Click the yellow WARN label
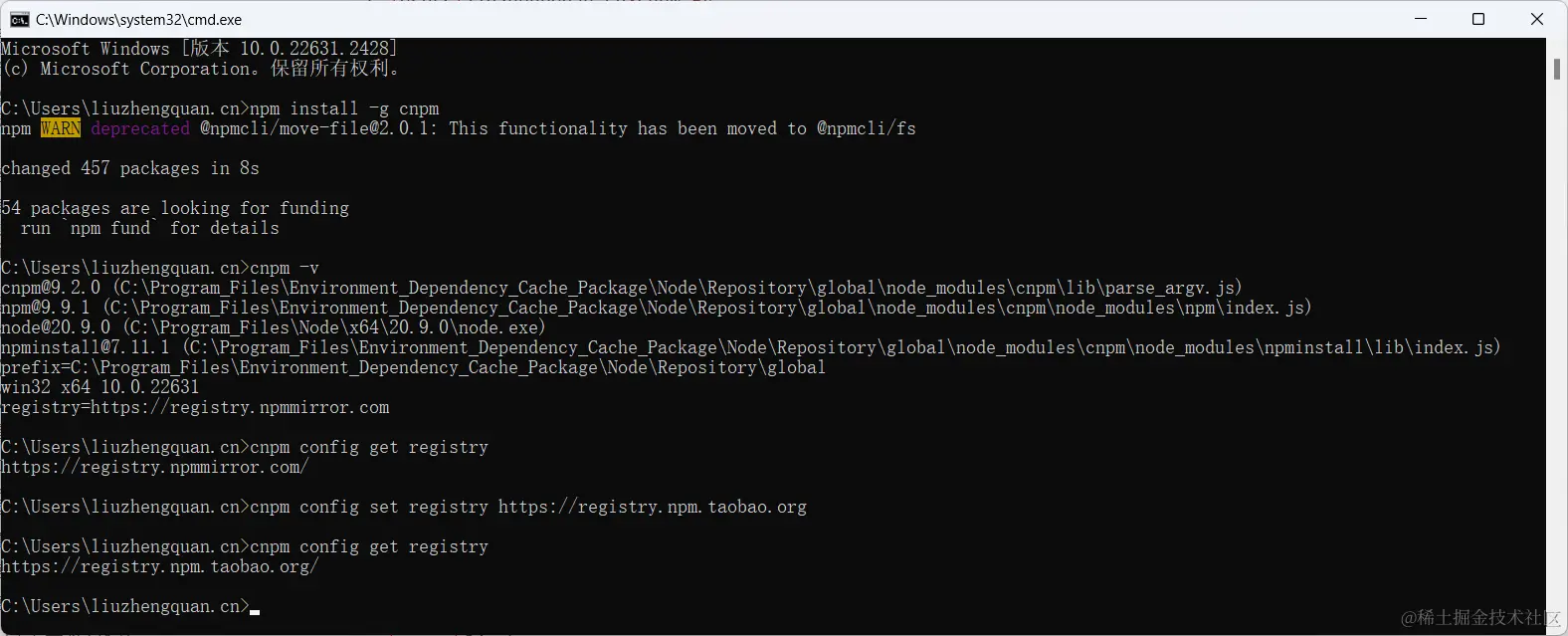1568x636 pixels. point(61,128)
